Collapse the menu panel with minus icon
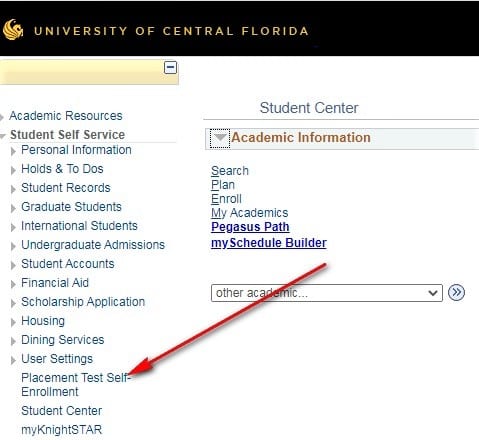 click(x=170, y=68)
